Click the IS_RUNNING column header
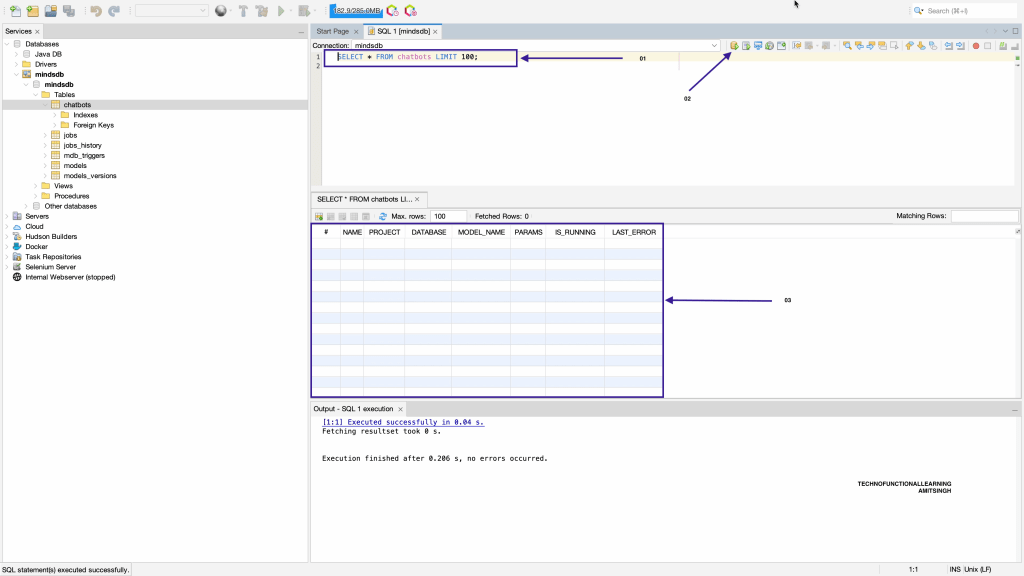The width and height of the screenshot is (1024, 576). [x=575, y=232]
